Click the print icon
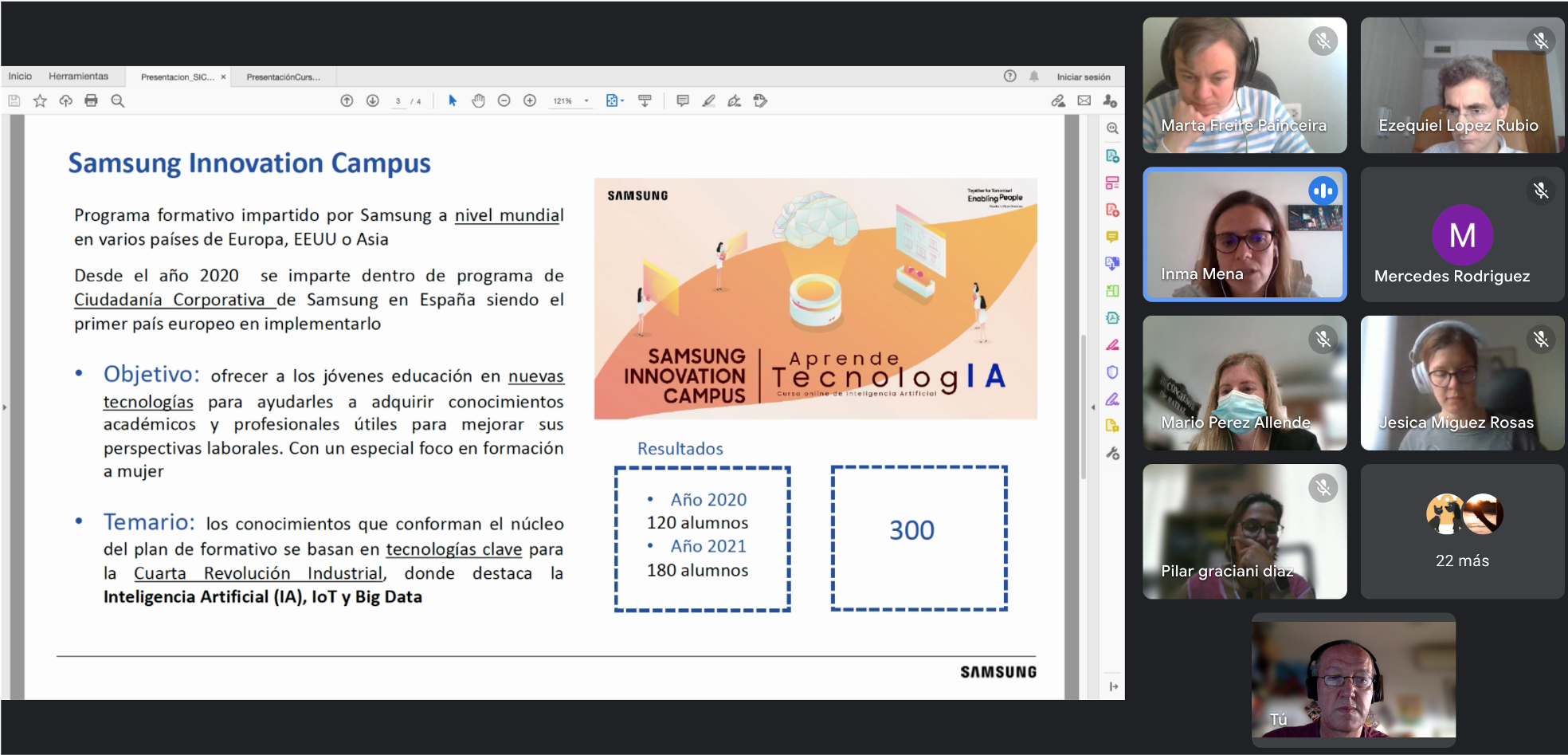This screenshot has width=1568, height=755. pyautogui.click(x=91, y=100)
